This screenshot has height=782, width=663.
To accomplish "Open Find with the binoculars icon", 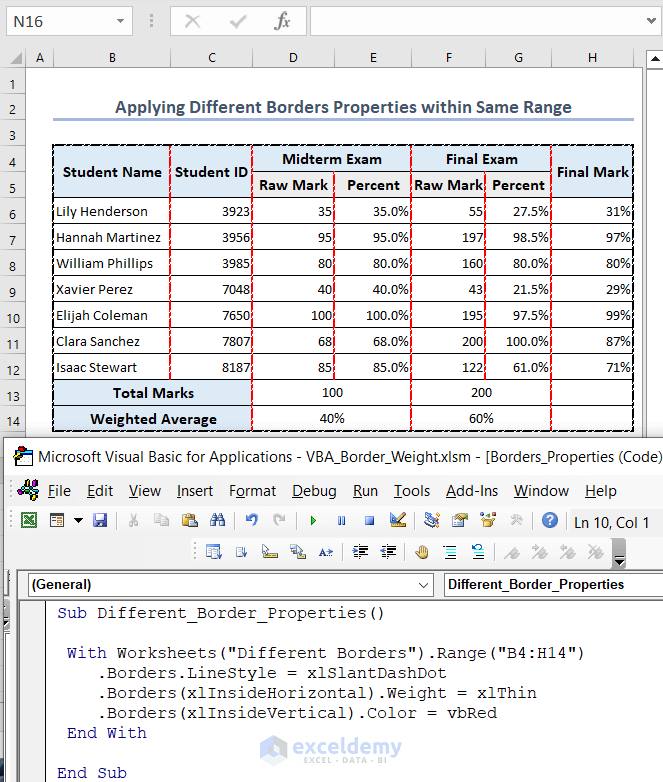I will [x=218, y=521].
